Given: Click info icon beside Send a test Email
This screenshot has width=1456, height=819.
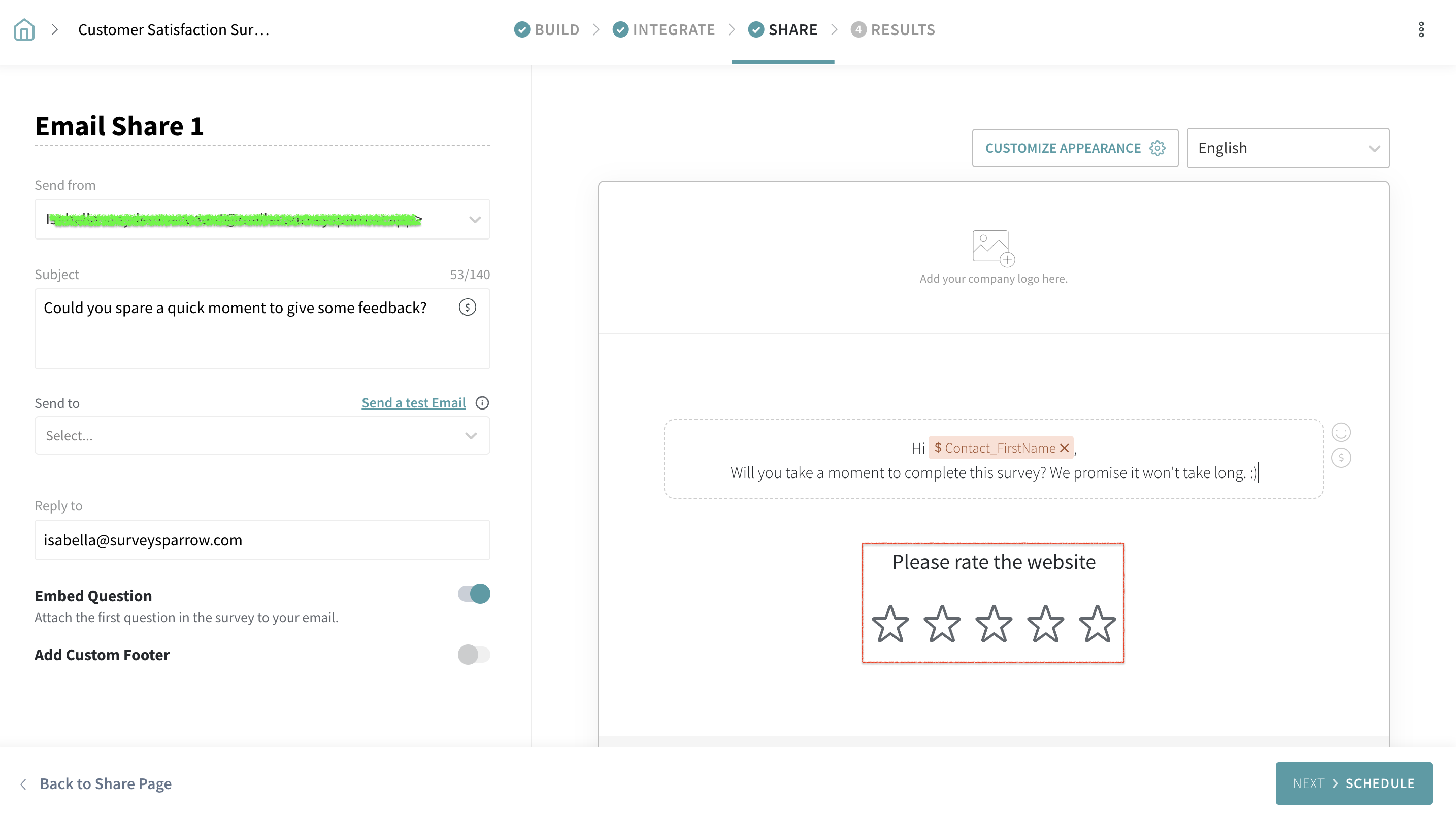Looking at the screenshot, I should [482, 403].
